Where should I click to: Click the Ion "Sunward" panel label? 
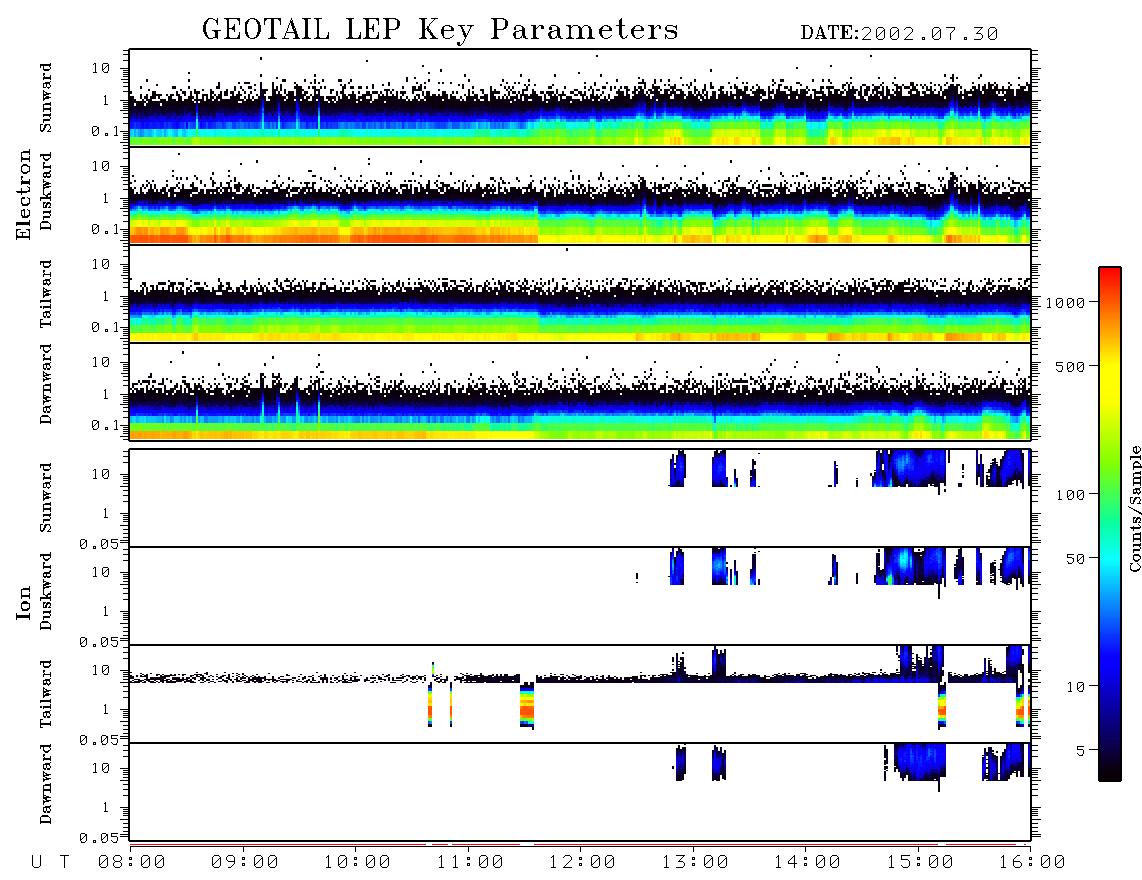46,498
